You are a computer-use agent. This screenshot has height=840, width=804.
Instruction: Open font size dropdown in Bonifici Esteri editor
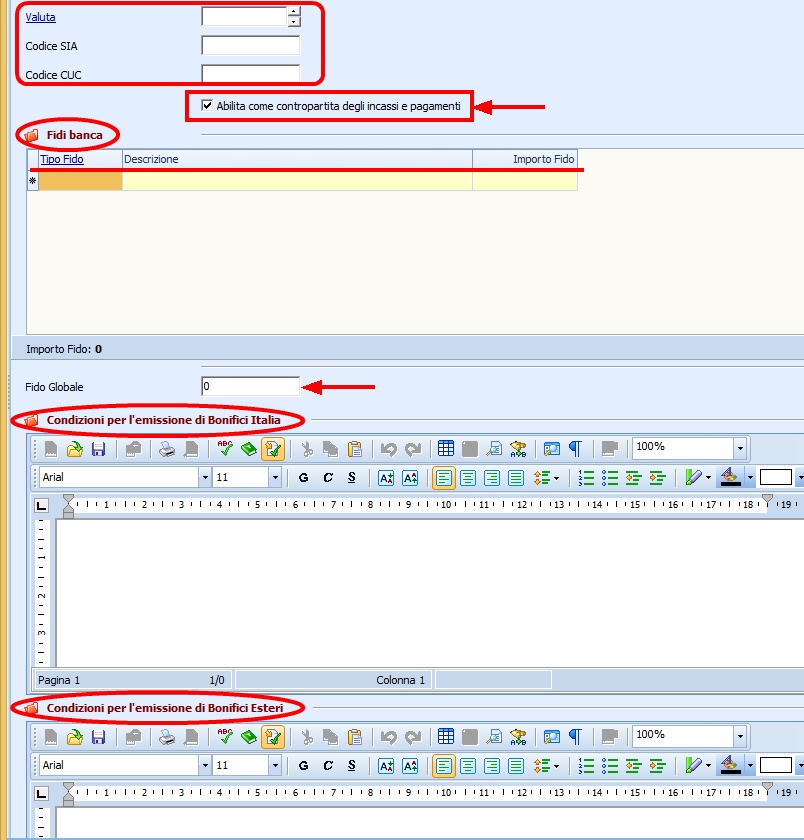point(275,765)
